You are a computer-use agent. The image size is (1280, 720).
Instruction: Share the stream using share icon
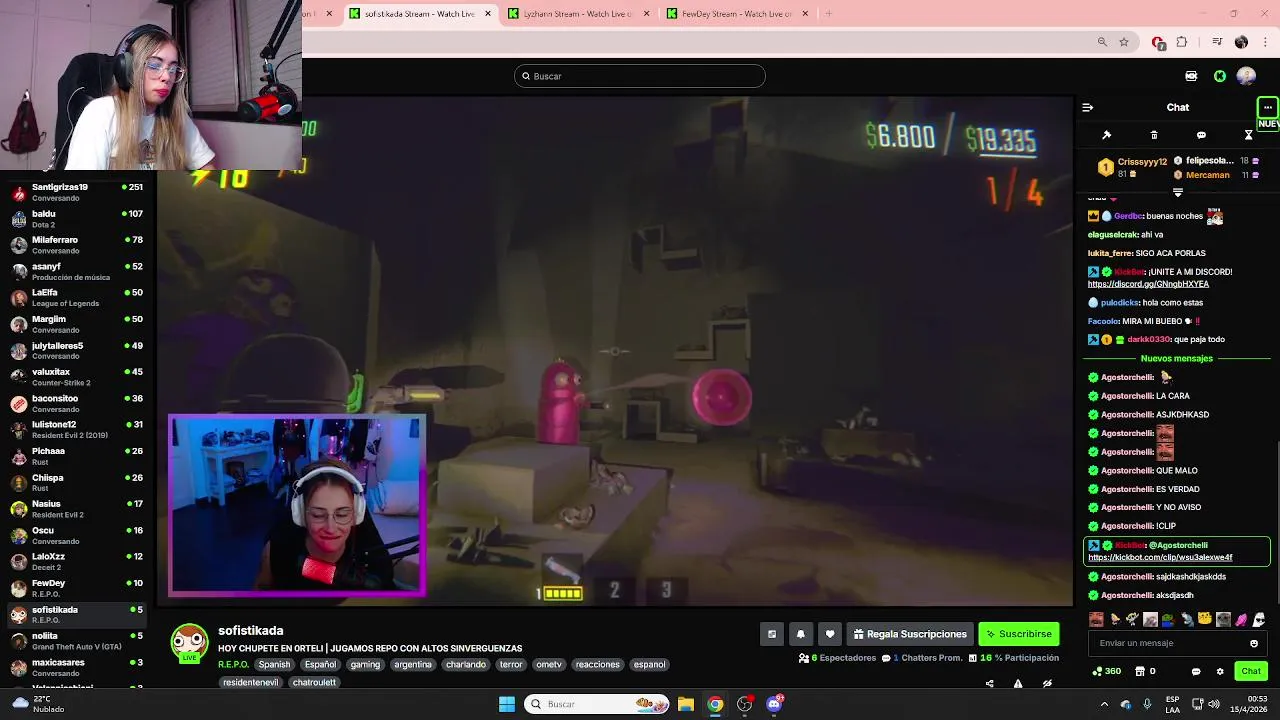click(989, 684)
